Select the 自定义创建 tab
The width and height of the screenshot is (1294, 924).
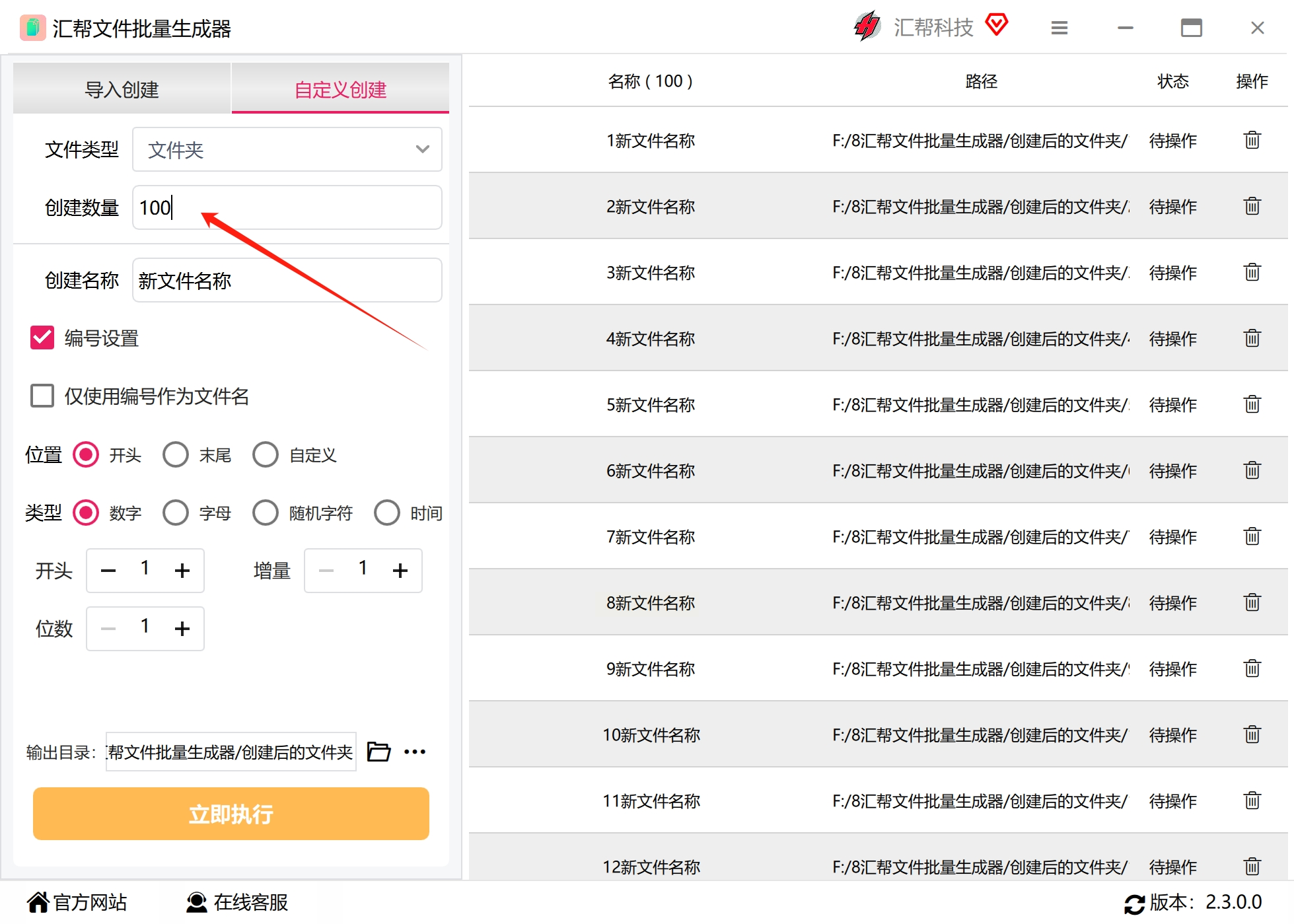[340, 89]
